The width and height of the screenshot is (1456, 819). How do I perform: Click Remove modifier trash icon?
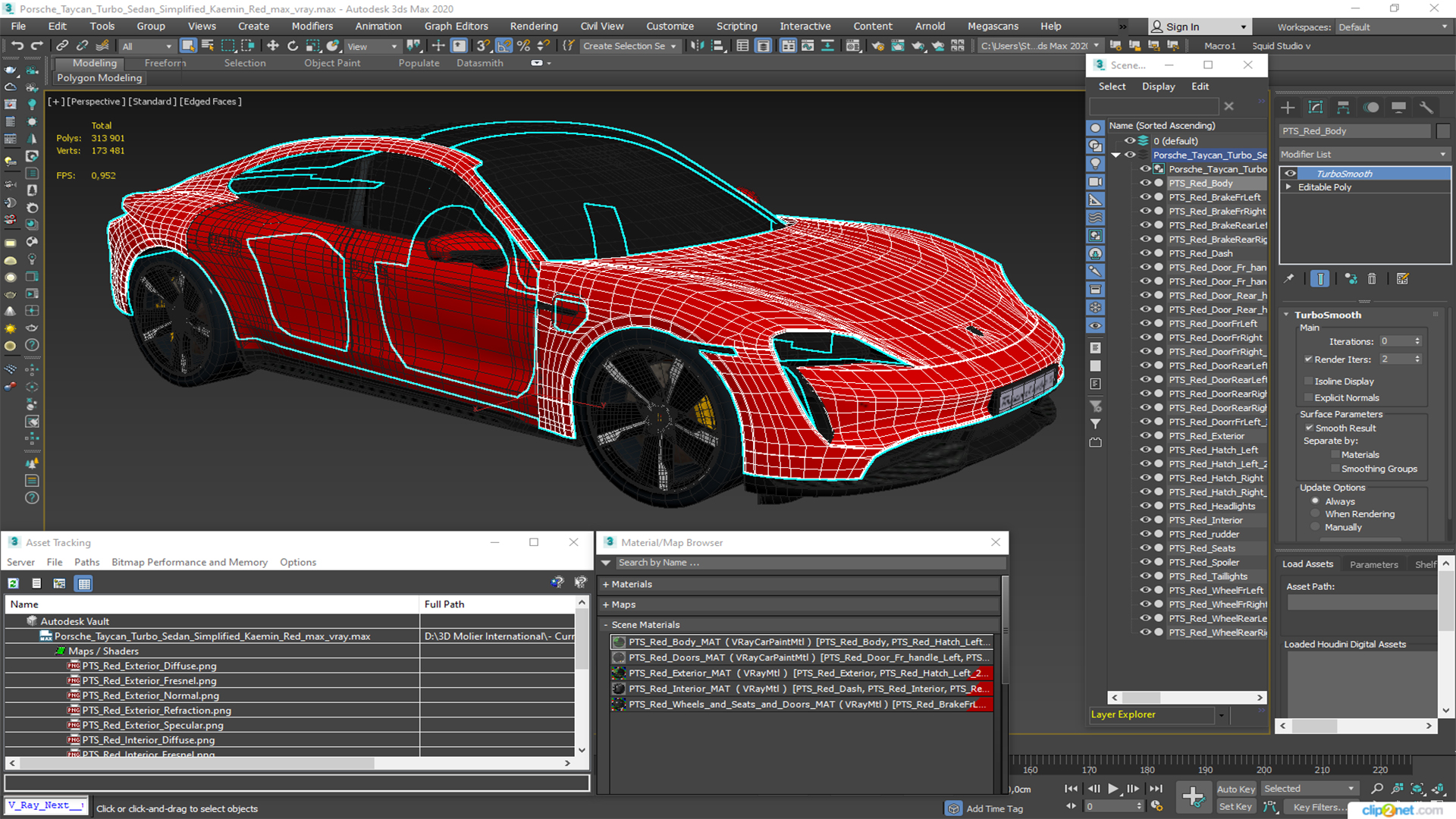[x=1372, y=279]
